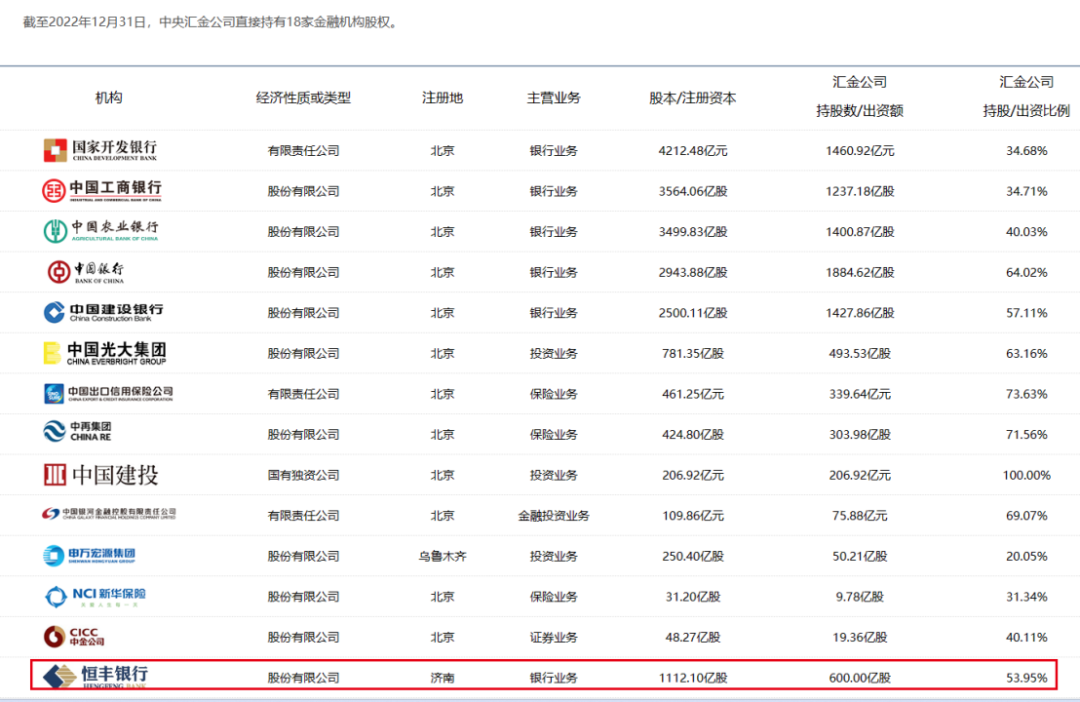Click the 中国建投 logo
1080x702 pixels.
click(x=100, y=474)
